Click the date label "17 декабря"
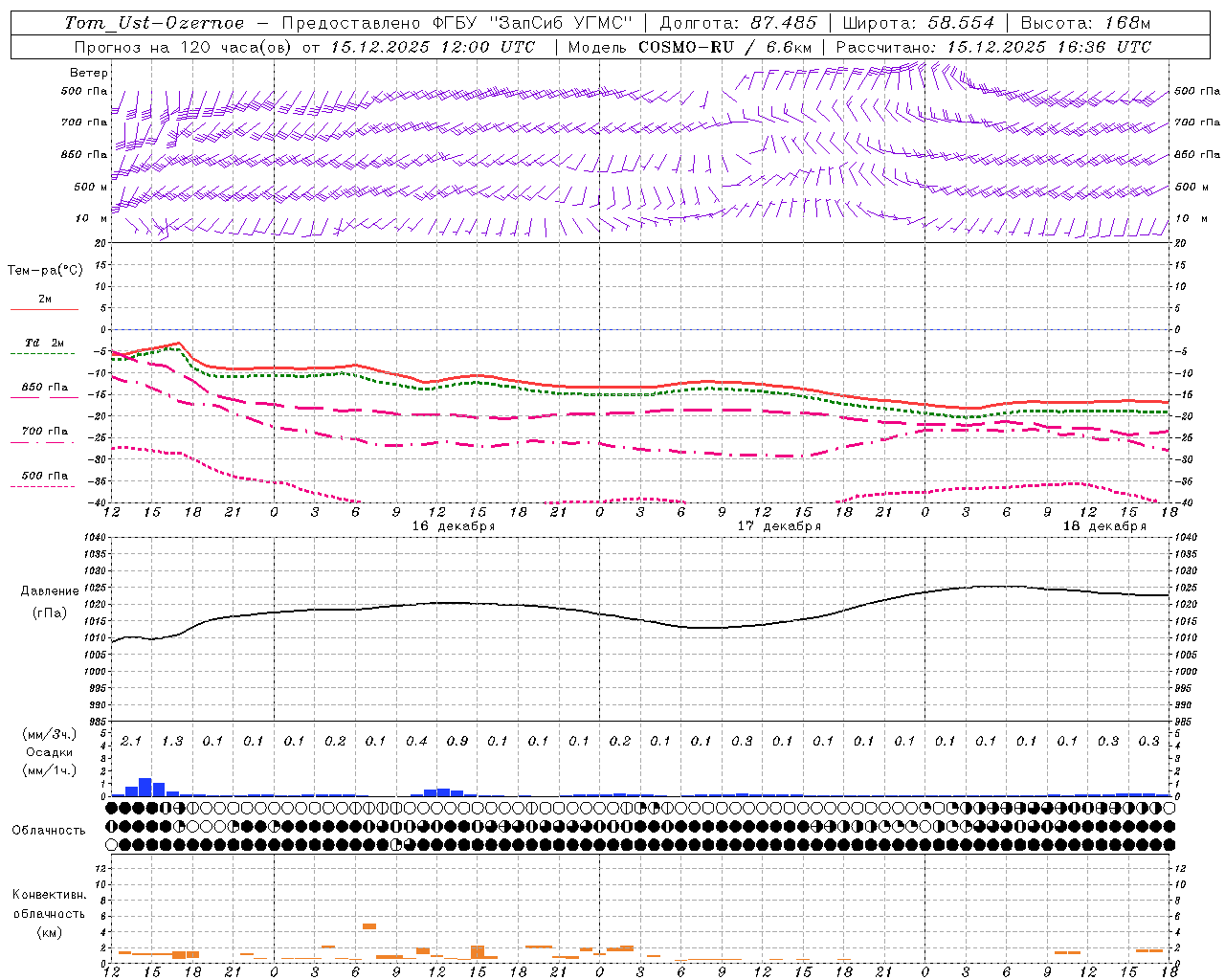 pos(779,526)
